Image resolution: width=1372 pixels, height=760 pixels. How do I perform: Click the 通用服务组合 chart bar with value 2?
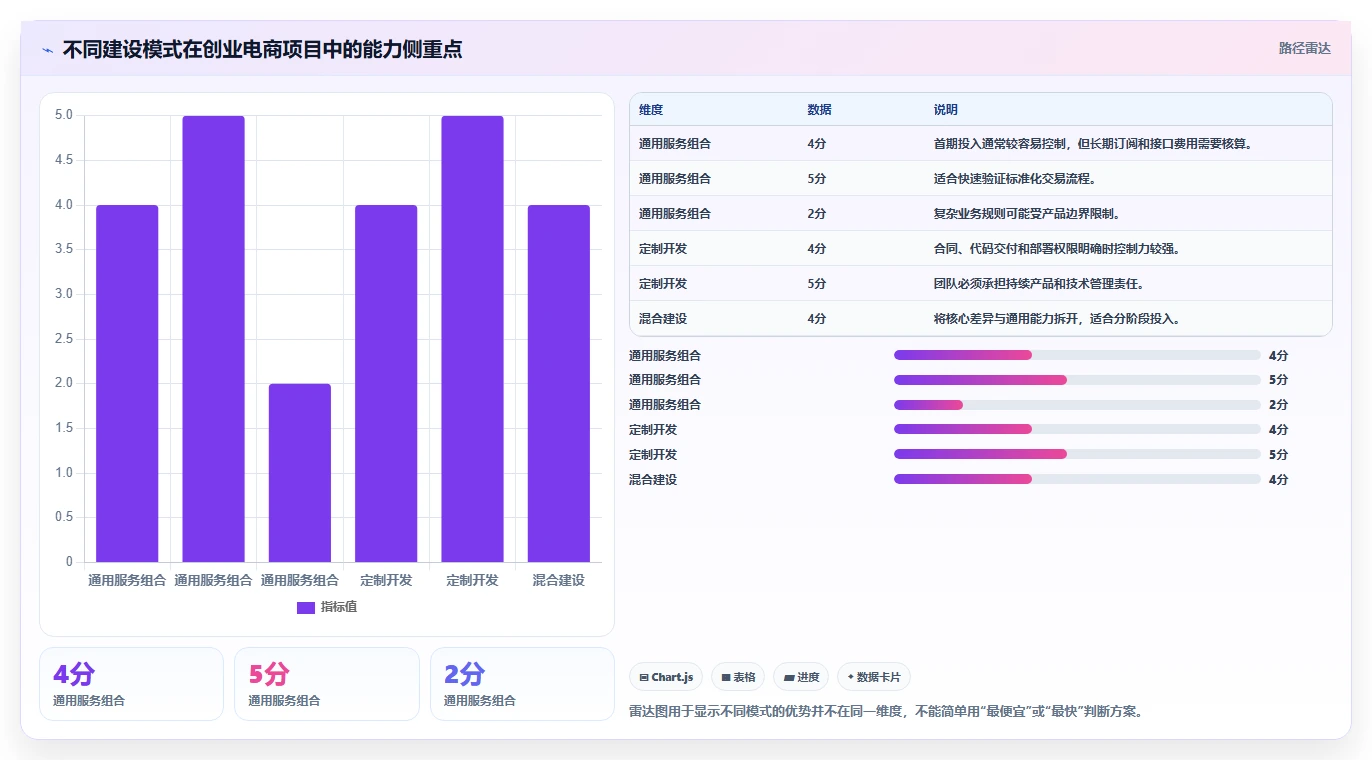click(x=300, y=473)
